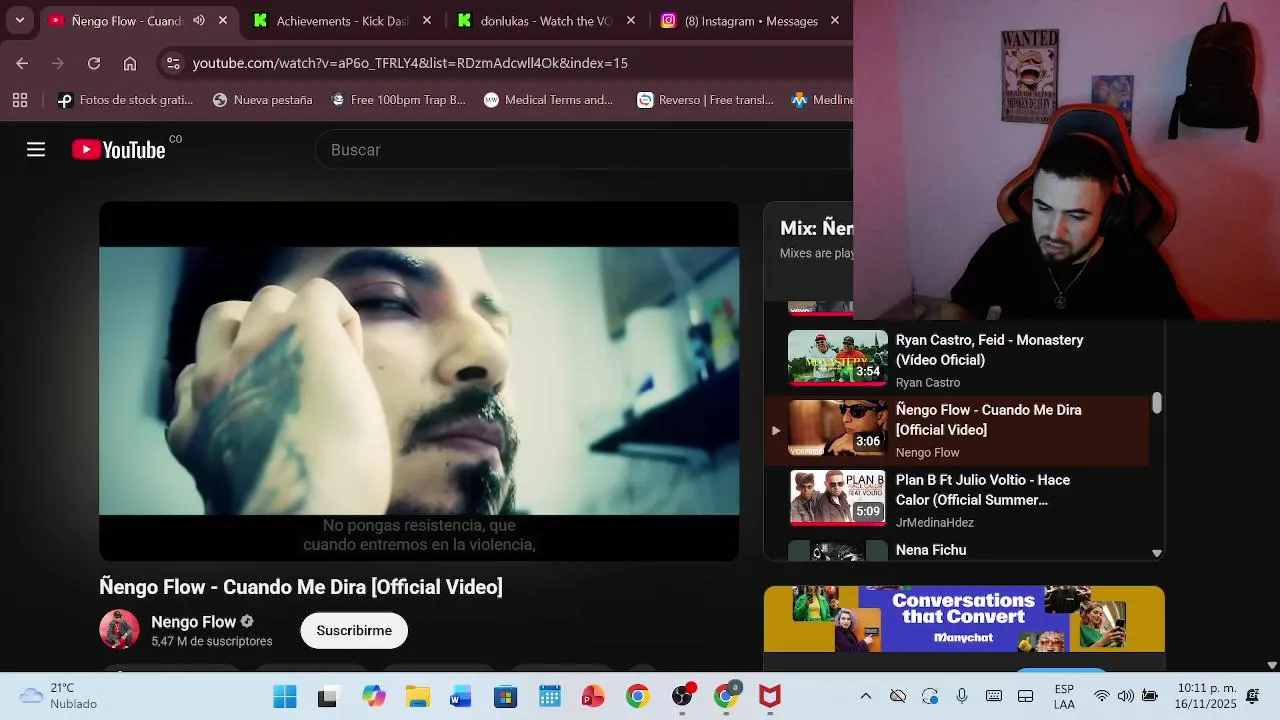Open Cuando Me Dira thumbnail in mix
The width and height of the screenshot is (1280, 720).
[837, 428]
